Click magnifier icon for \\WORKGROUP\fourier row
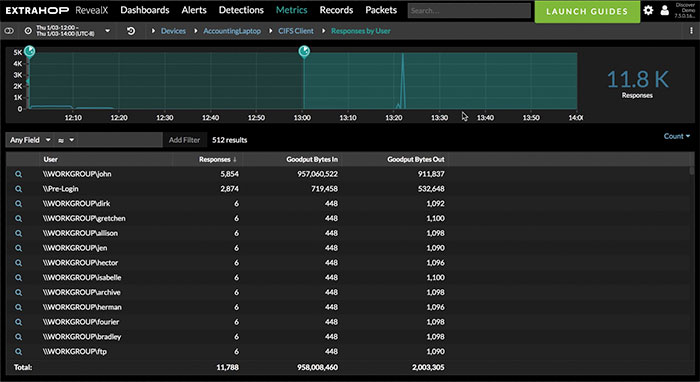700x382 pixels. point(18,322)
